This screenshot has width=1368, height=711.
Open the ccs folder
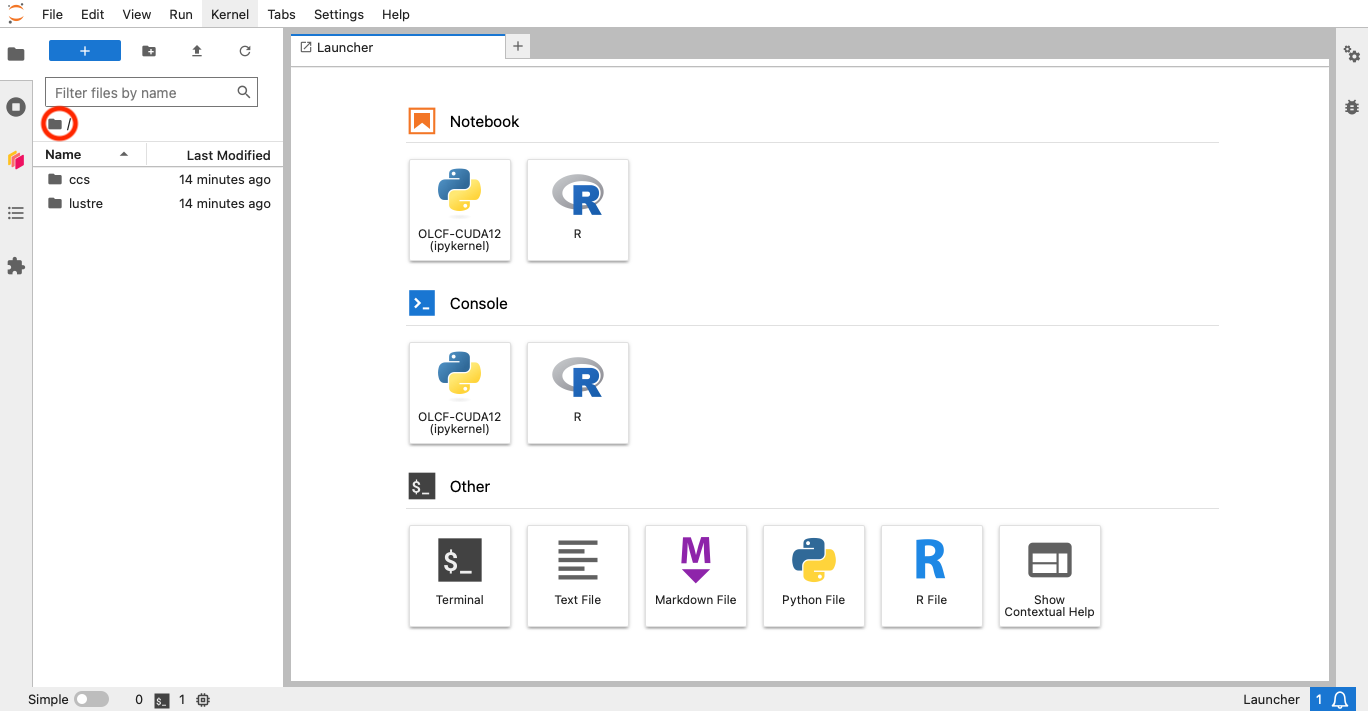click(79, 180)
